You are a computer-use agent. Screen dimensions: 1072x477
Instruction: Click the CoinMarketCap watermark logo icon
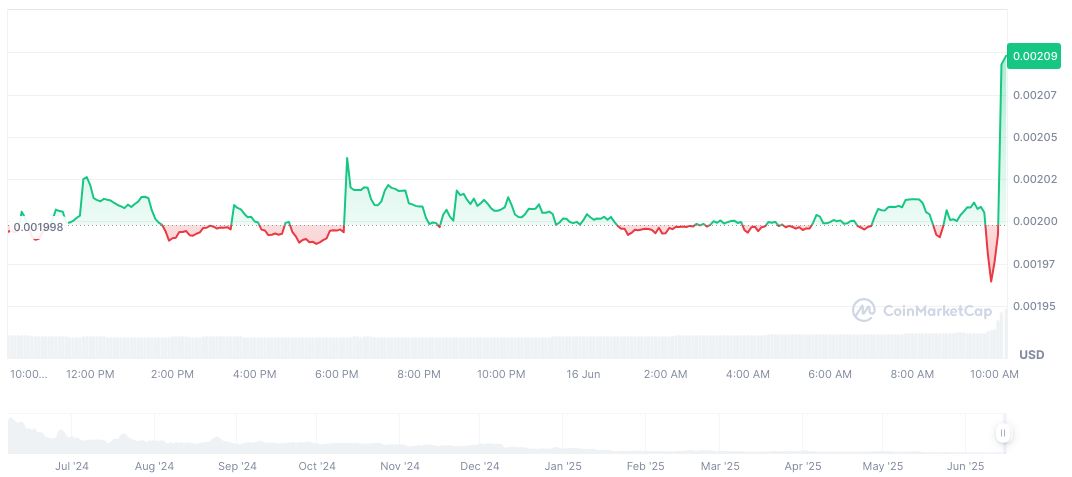863,311
